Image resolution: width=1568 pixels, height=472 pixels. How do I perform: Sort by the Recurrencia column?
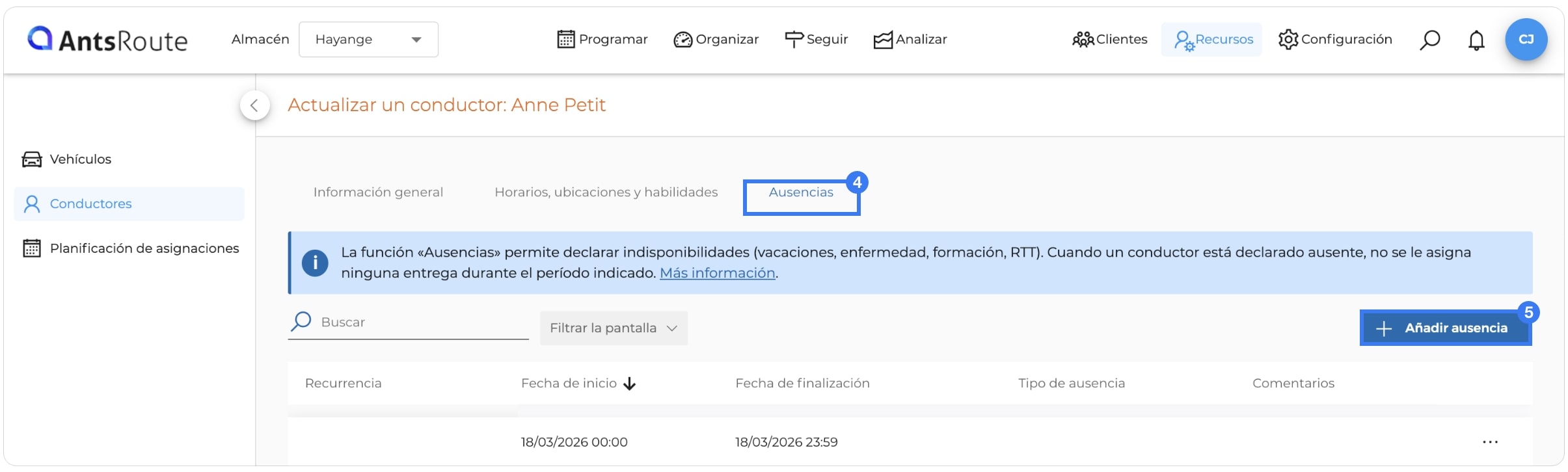tap(343, 384)
